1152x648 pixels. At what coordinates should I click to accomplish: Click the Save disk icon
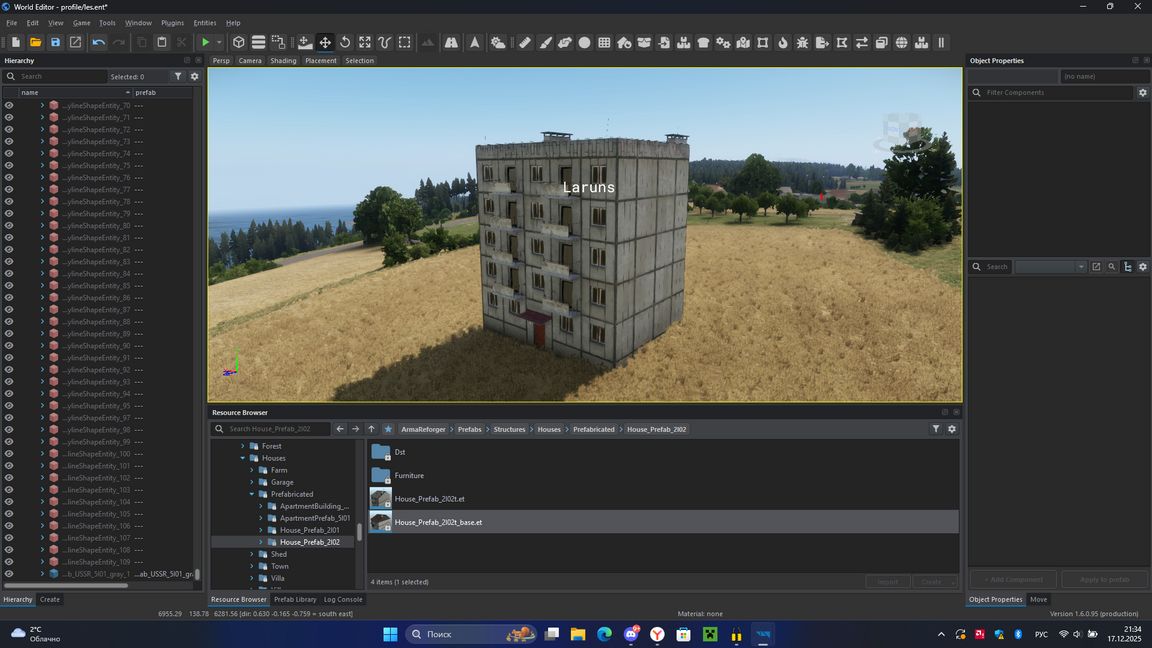55,42
